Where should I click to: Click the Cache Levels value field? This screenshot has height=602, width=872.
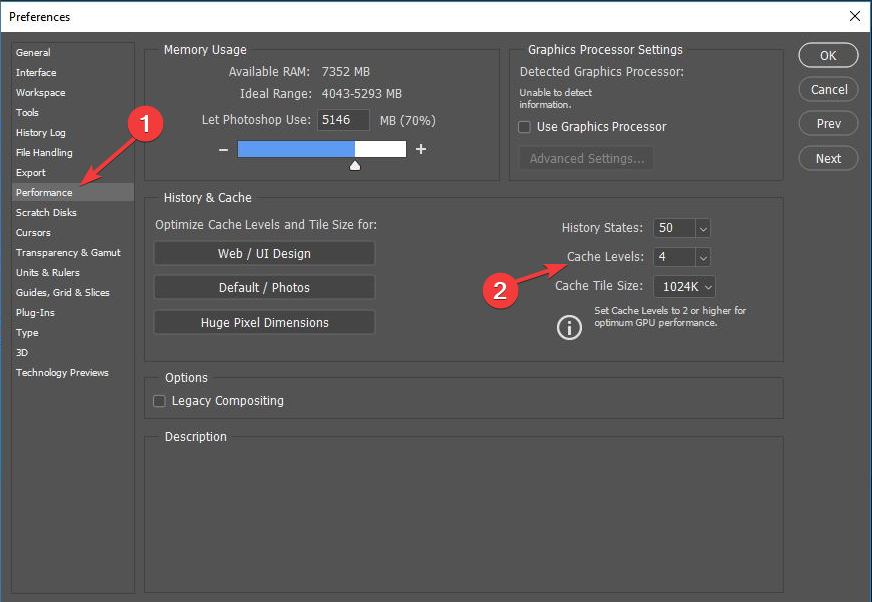point(674,257)
